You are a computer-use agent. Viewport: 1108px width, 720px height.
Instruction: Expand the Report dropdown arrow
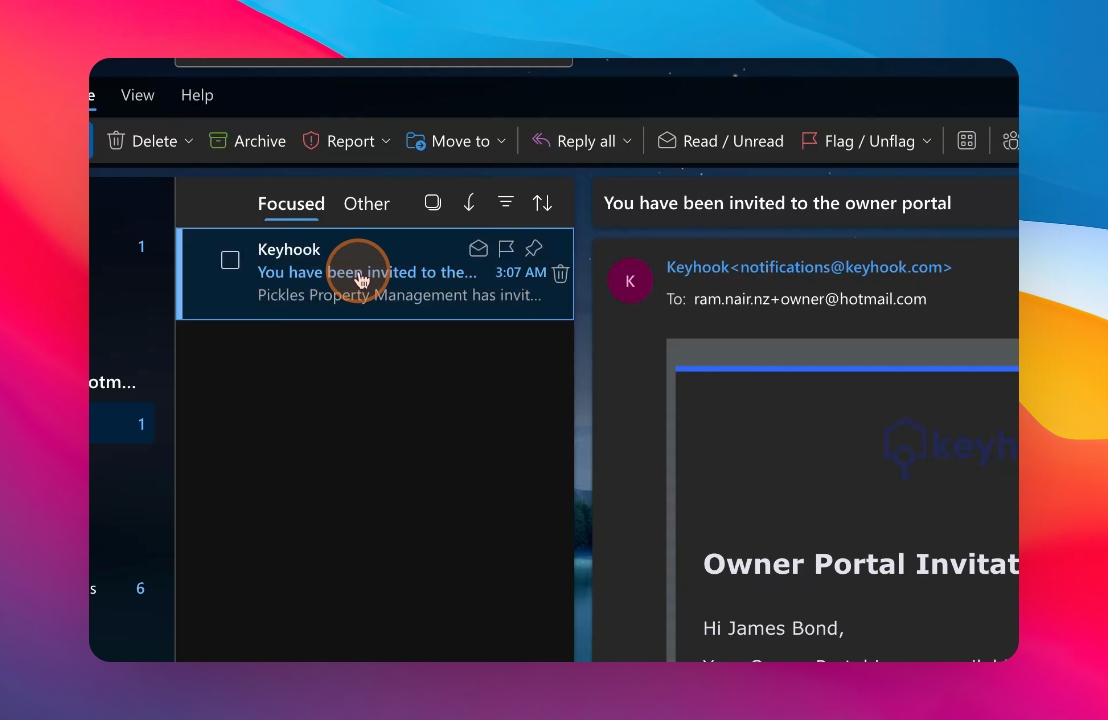386,141
